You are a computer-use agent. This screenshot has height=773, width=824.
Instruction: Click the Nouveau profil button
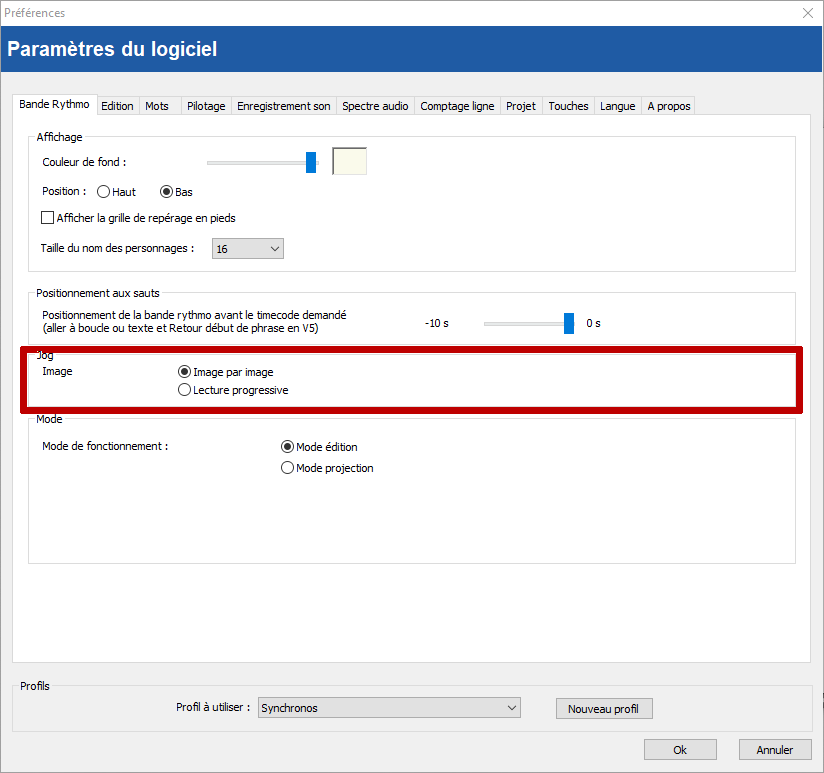tap(603, 709)
